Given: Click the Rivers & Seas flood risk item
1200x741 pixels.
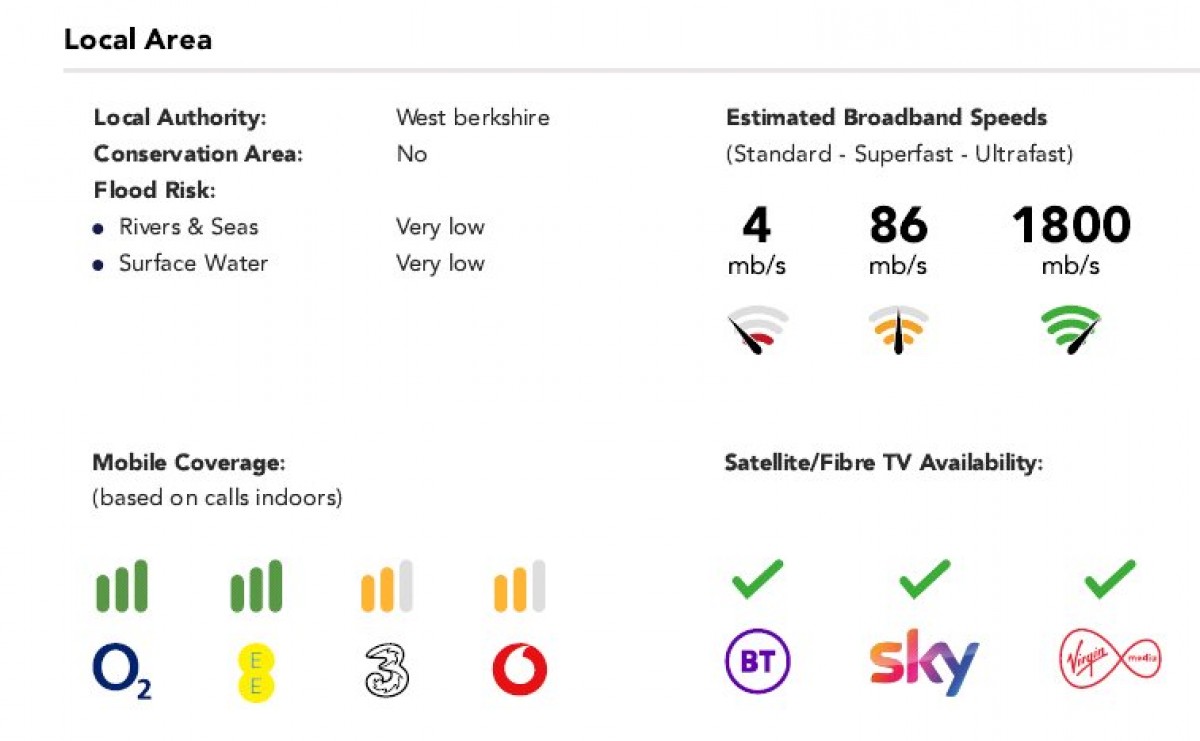Looking at the screenshot, I should [188, 227].
